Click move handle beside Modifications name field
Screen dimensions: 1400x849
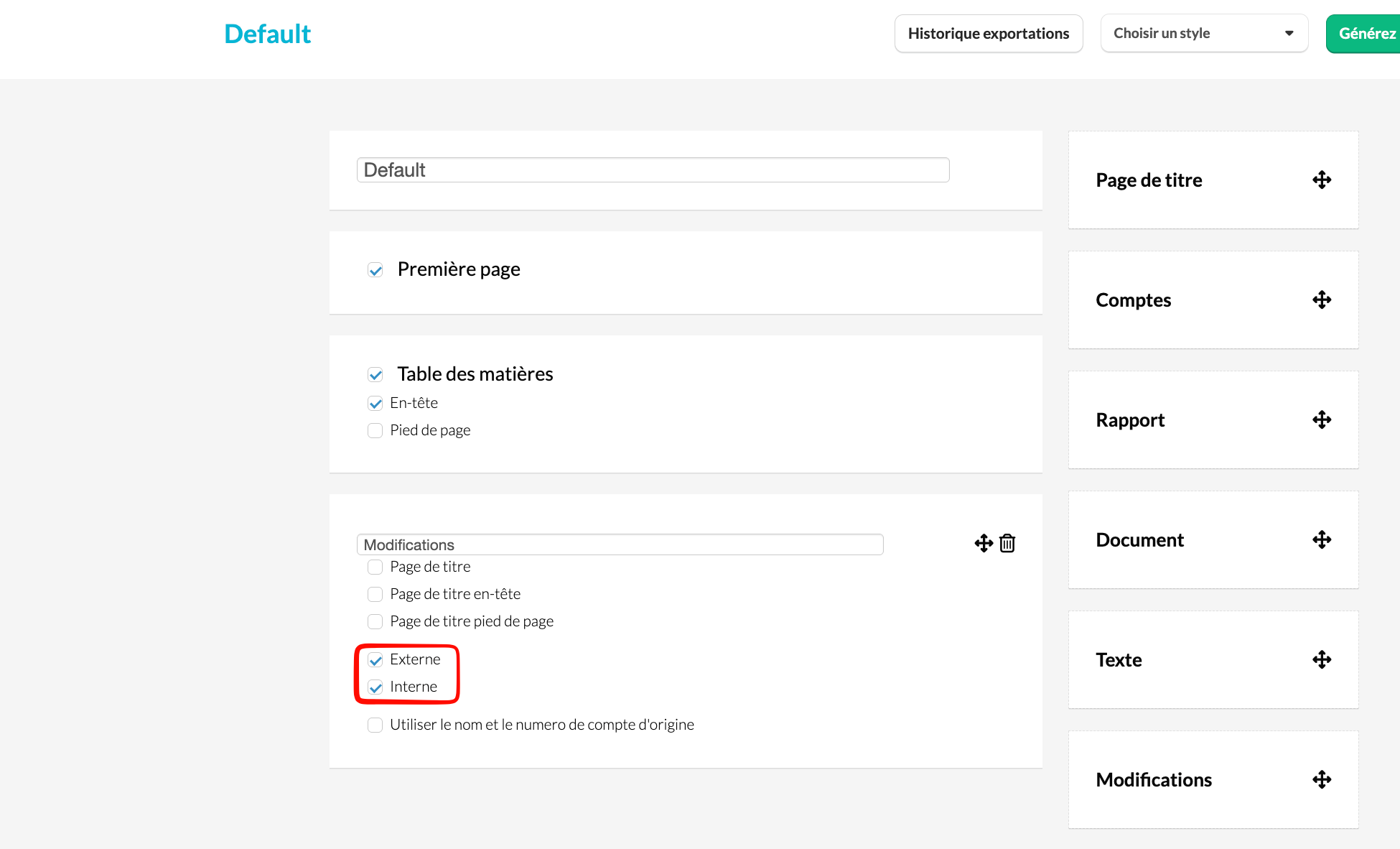coord(984,543)
